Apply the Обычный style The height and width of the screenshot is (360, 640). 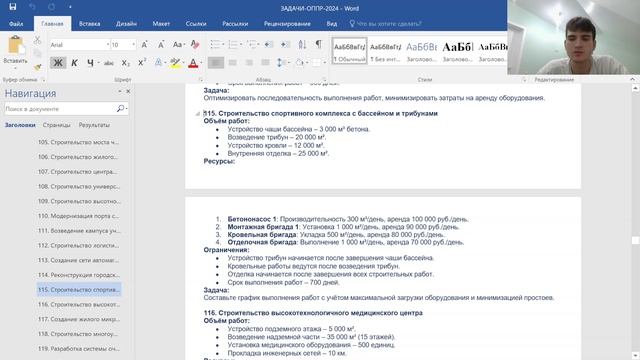349,51
